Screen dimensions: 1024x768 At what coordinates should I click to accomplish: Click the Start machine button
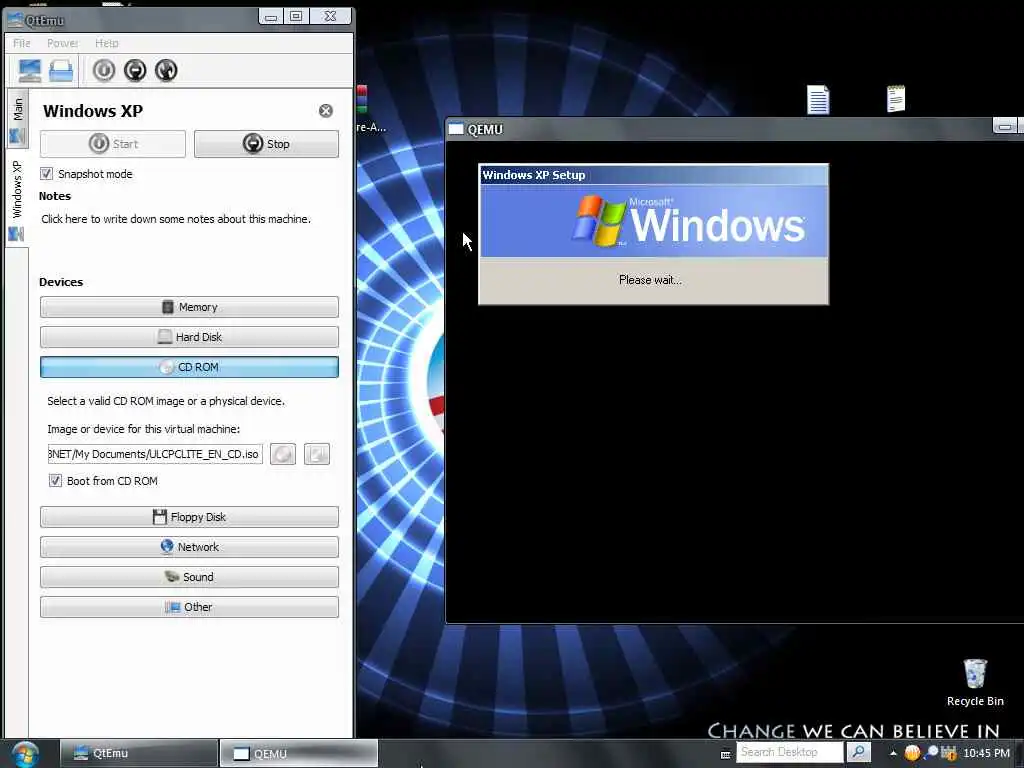112,144
